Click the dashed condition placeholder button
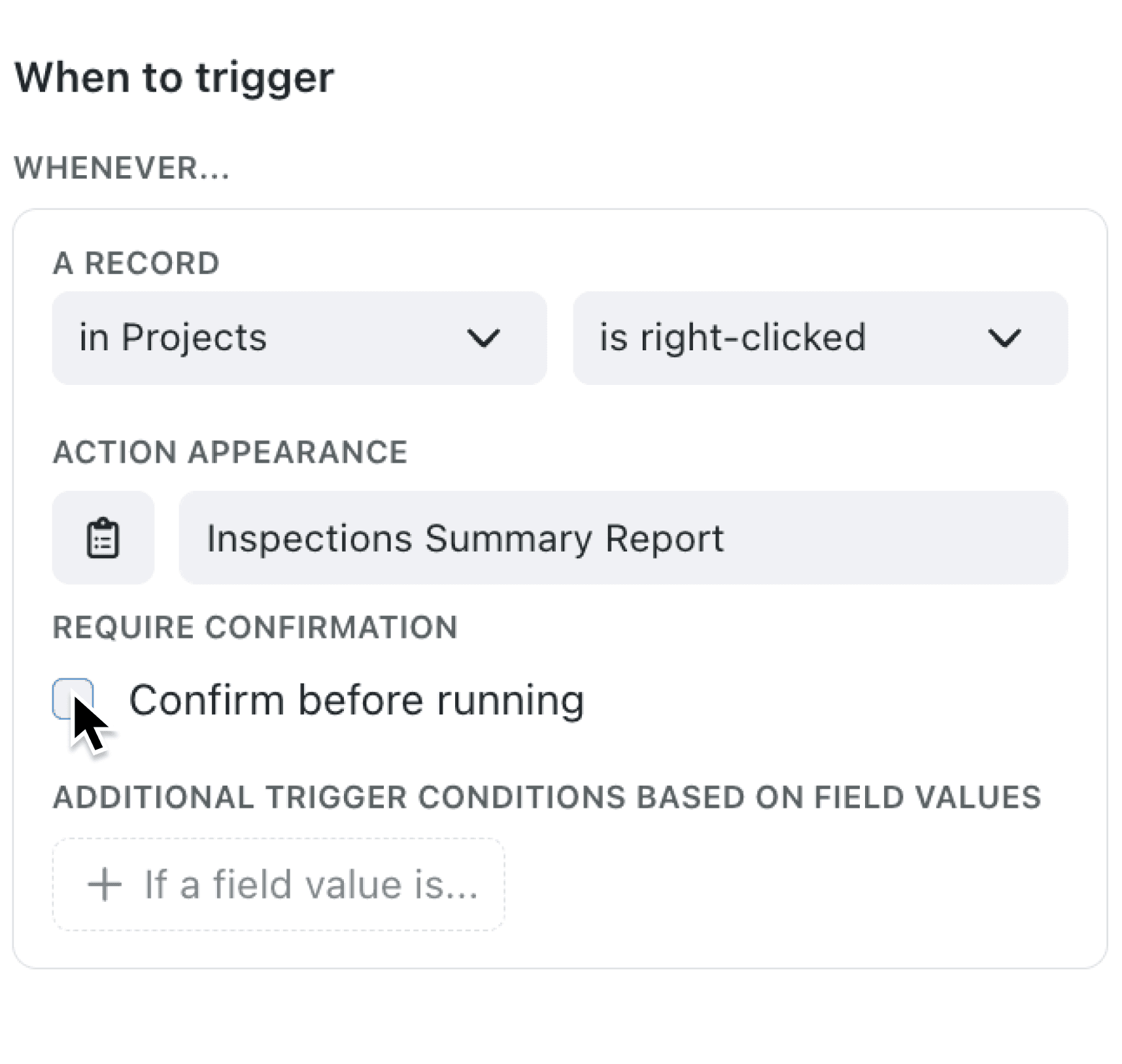Screen dimensions: 1122x1064 point(277,884)
